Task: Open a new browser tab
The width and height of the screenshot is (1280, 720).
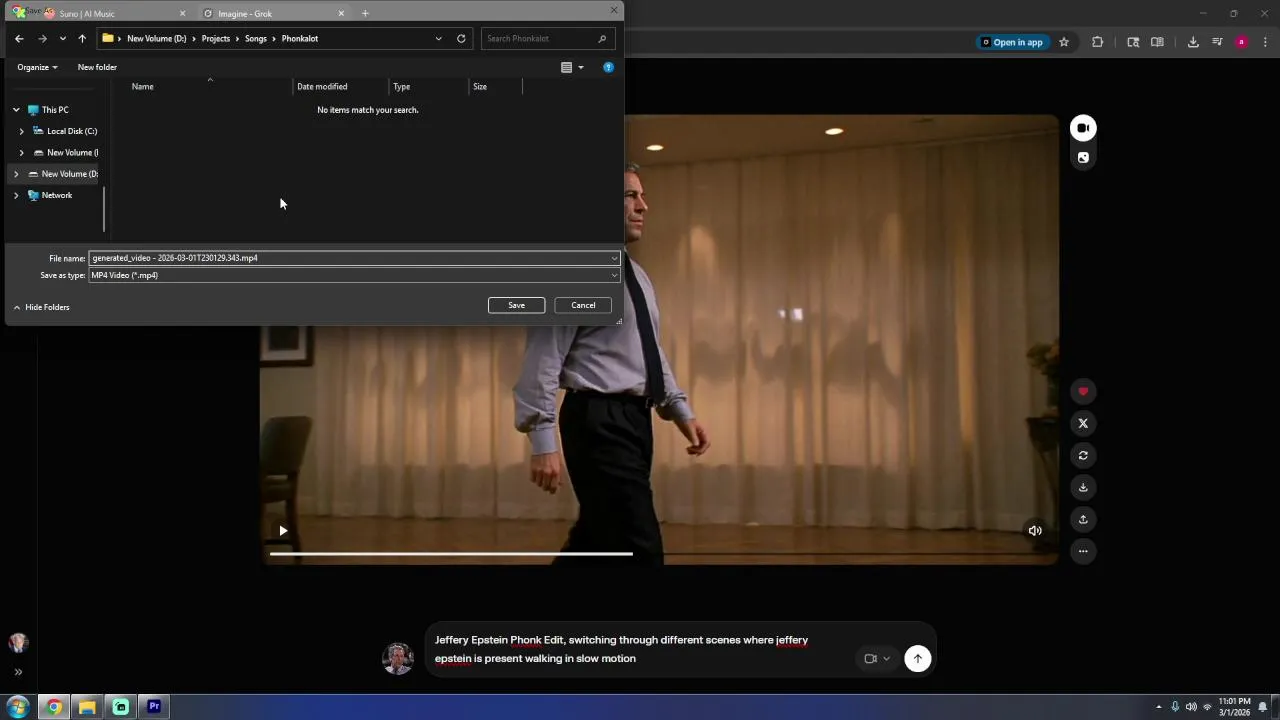Action: pos(365,13)
